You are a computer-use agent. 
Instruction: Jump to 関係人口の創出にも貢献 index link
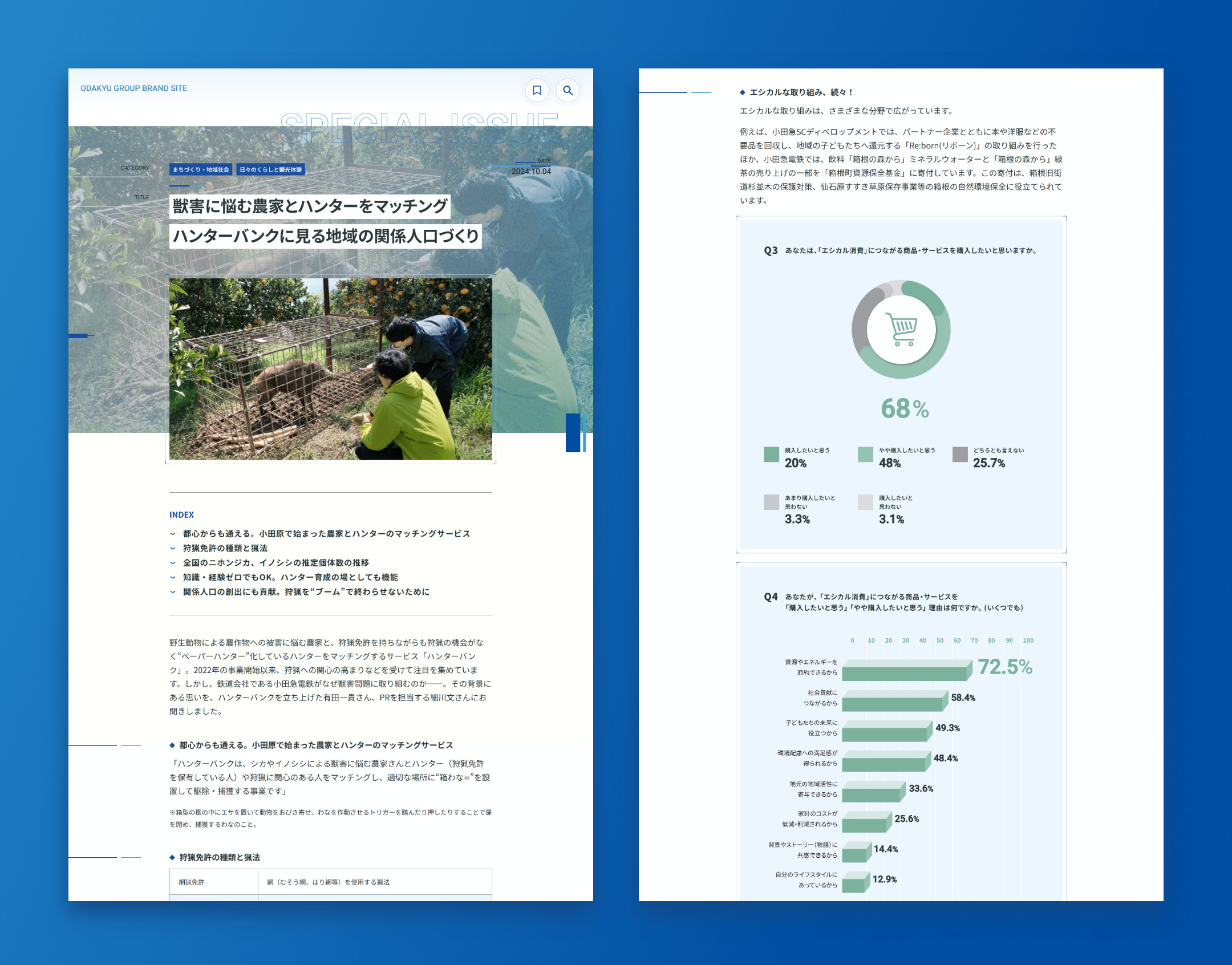click(x=306, y=592)
